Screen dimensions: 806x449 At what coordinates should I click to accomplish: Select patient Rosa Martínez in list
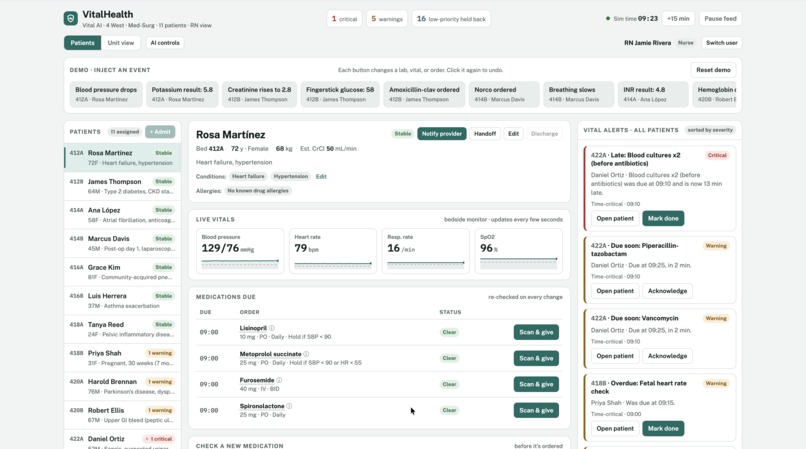(123, 157)
